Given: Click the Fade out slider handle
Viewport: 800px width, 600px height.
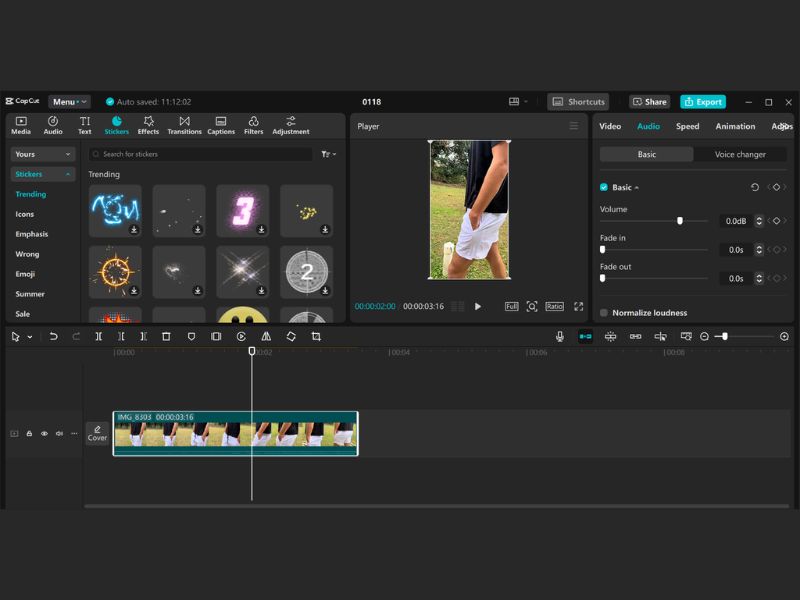Looking at the screenshot, I should 603,278.
